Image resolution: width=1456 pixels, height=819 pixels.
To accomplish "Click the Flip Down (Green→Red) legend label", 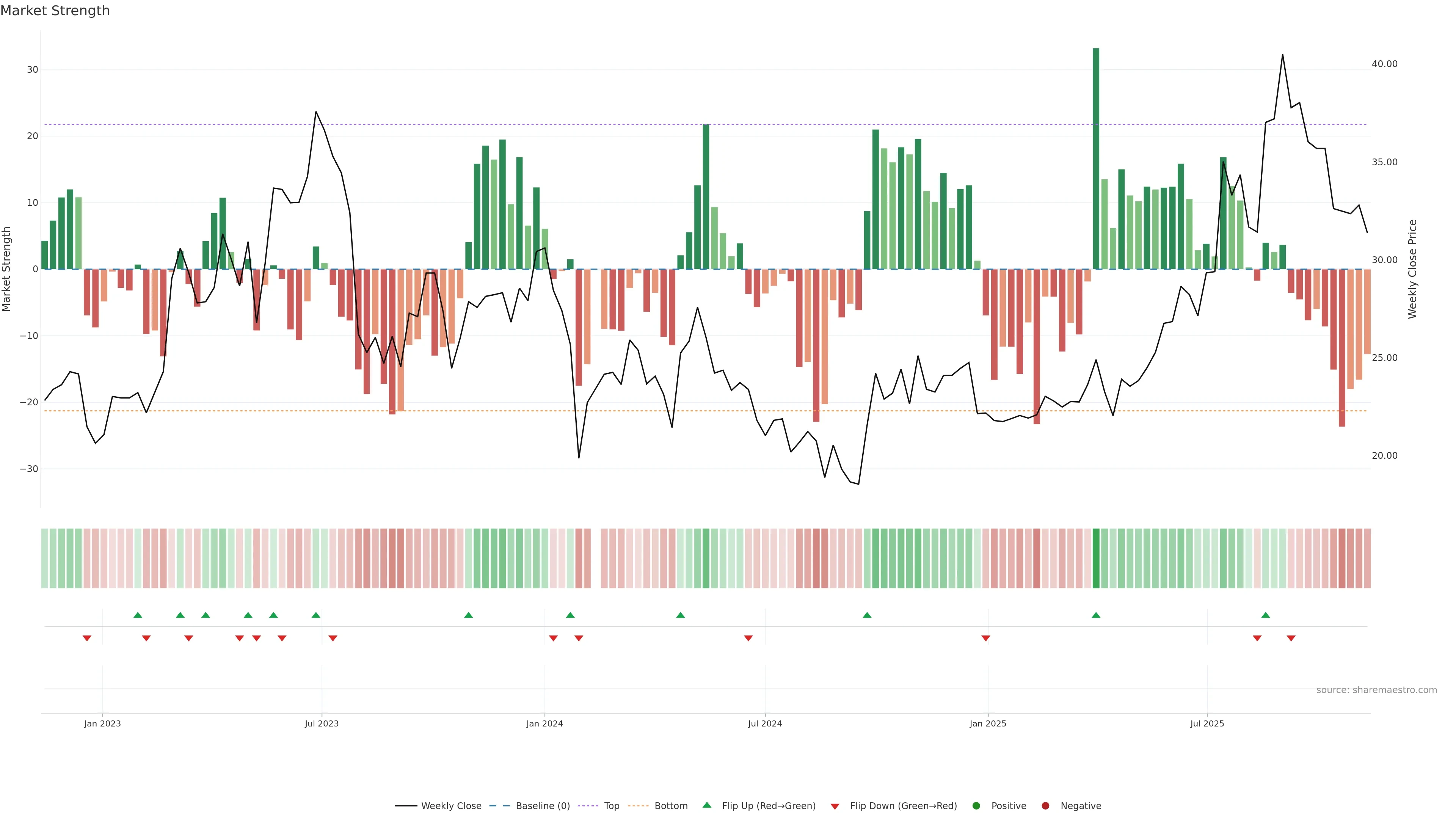I will pos(903,806).
